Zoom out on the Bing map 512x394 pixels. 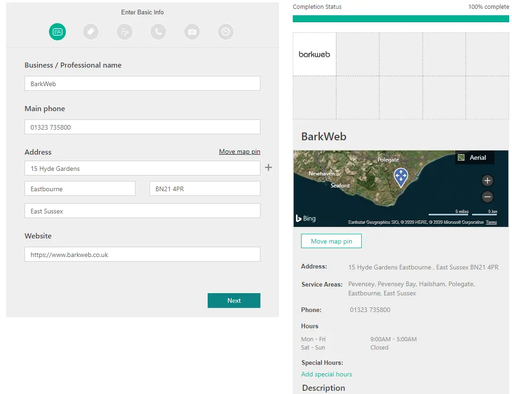point(487,197)
